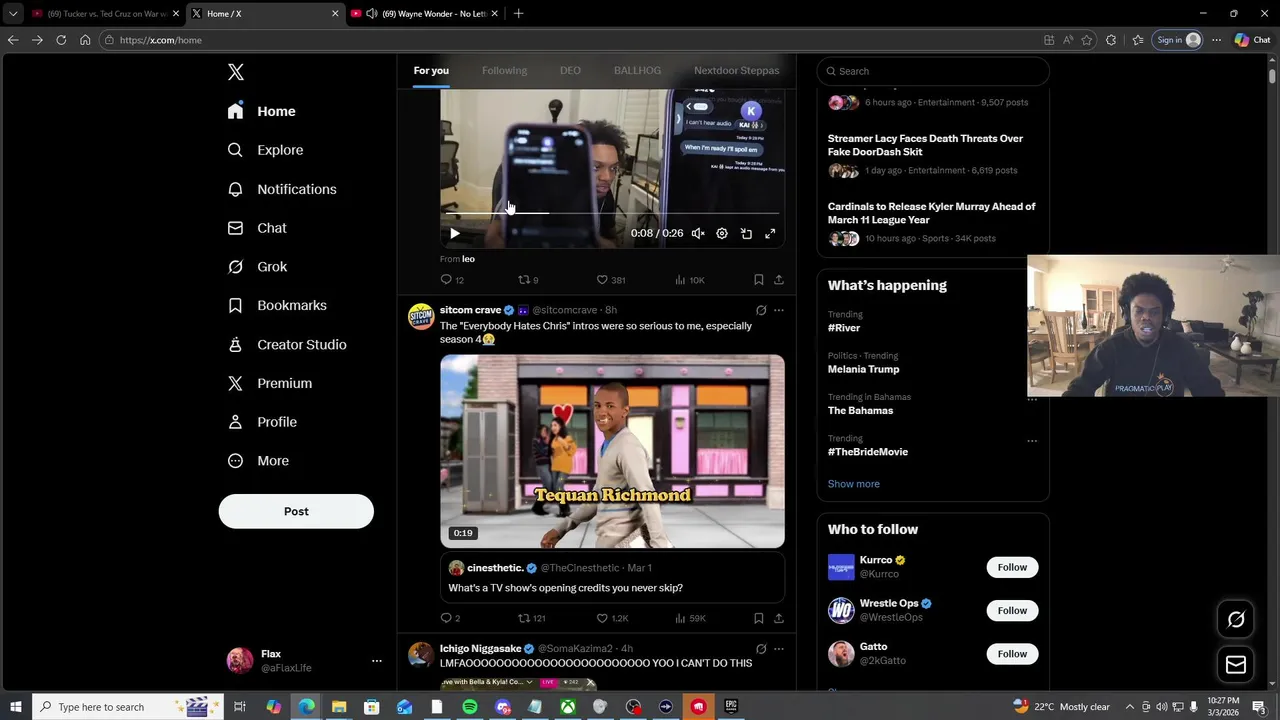Bookmark the video post from leo
The width and height of the screenshot is (1280, 720).
click(x=759, y=280)
